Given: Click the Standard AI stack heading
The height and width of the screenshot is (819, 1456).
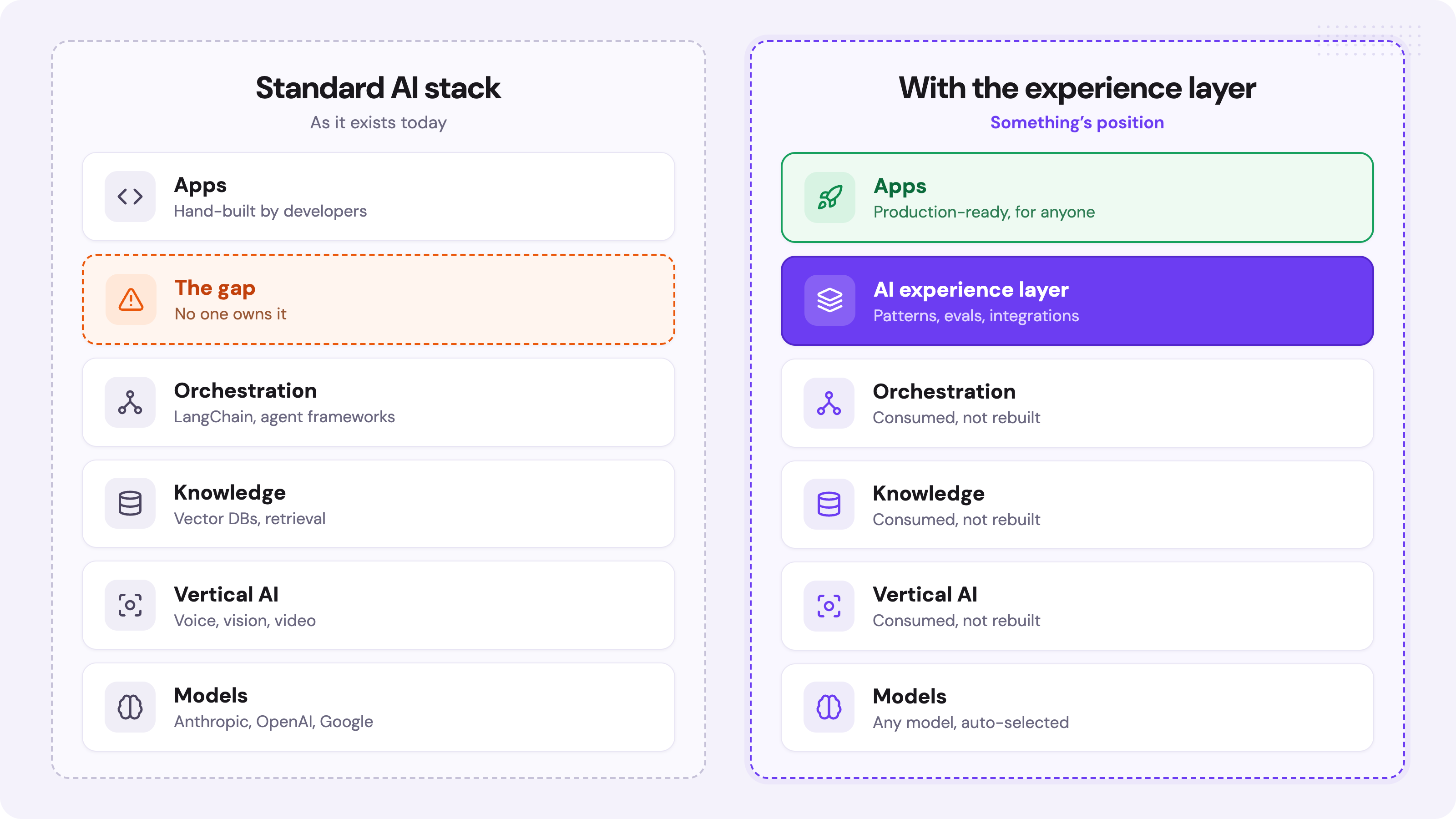Looking at the screenshot, I should 378,88.
